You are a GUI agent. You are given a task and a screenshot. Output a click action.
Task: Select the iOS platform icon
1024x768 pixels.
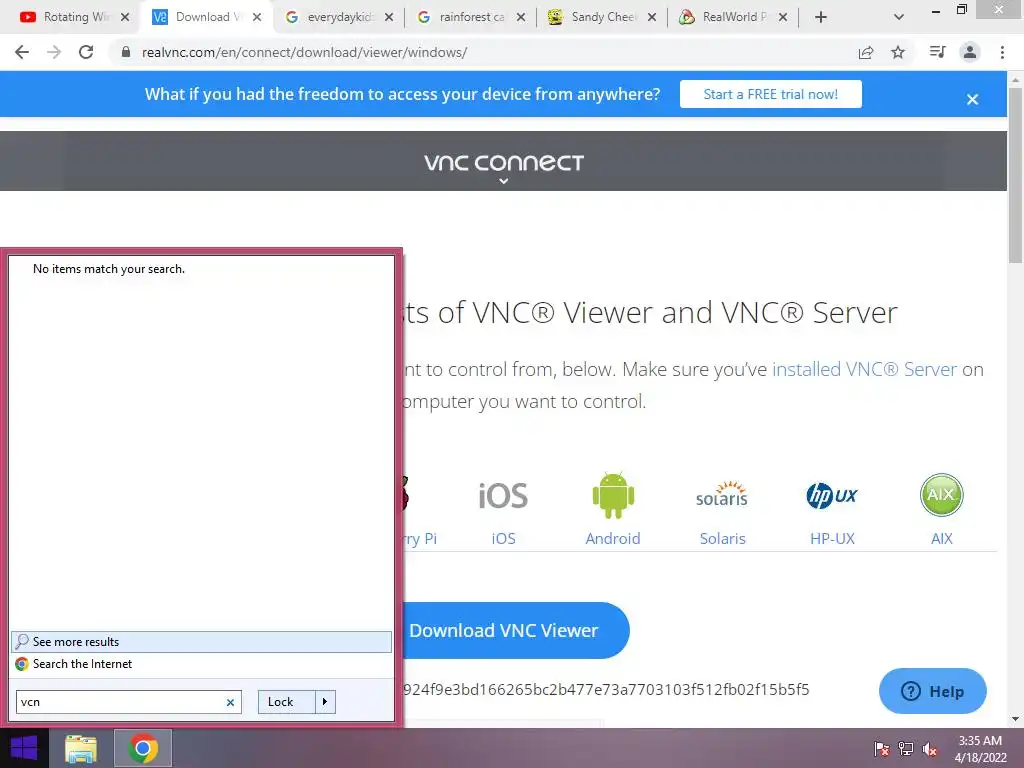(503, 496)
